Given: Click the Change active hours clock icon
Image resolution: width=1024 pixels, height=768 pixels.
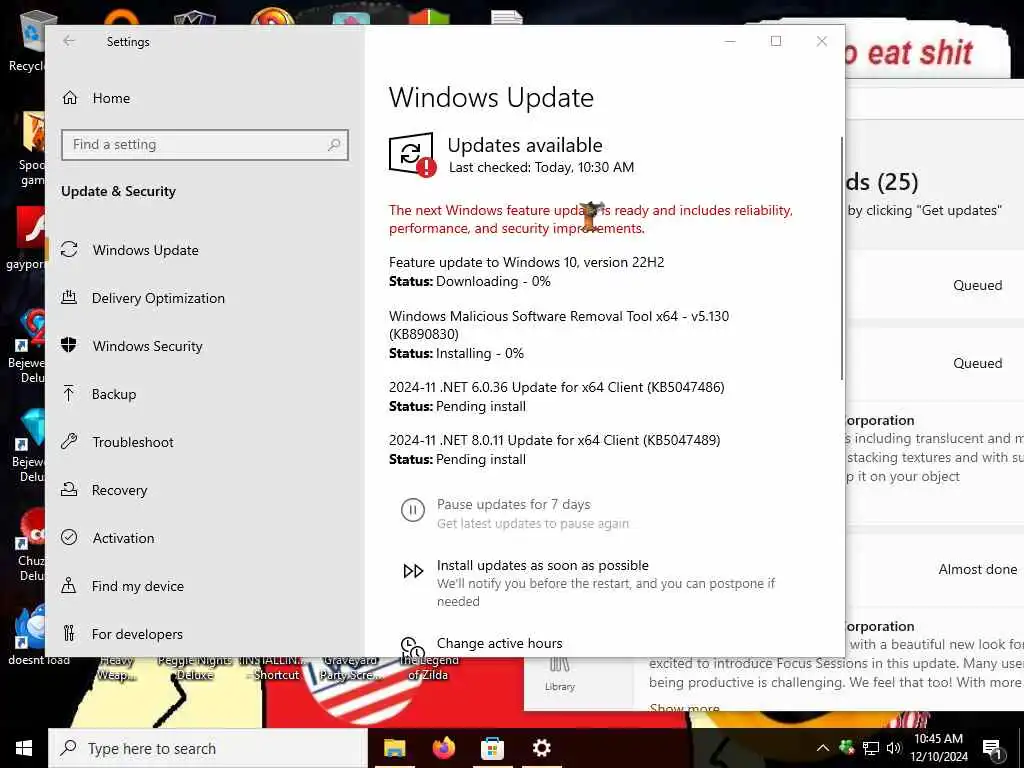Looking at the screenshot, I should coord(412,647).
